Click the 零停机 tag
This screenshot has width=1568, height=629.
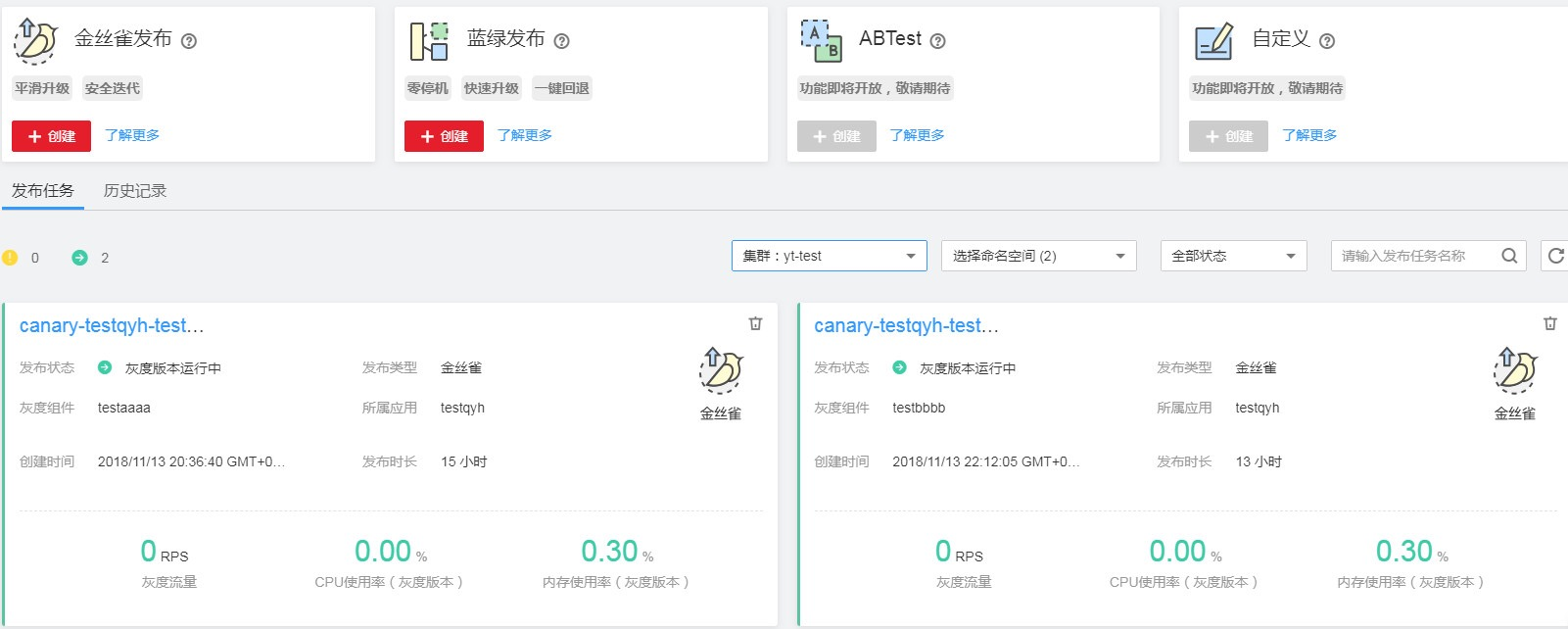pos(428,88)
